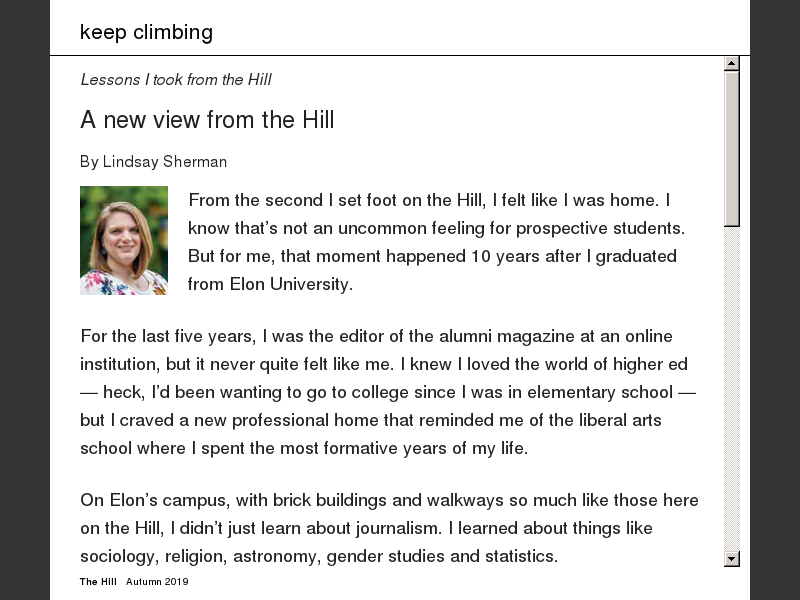Click "The Hill" in the footer
Image resolution: width=800 pixels, height=600 pixels.
click(x=98, y=582)
